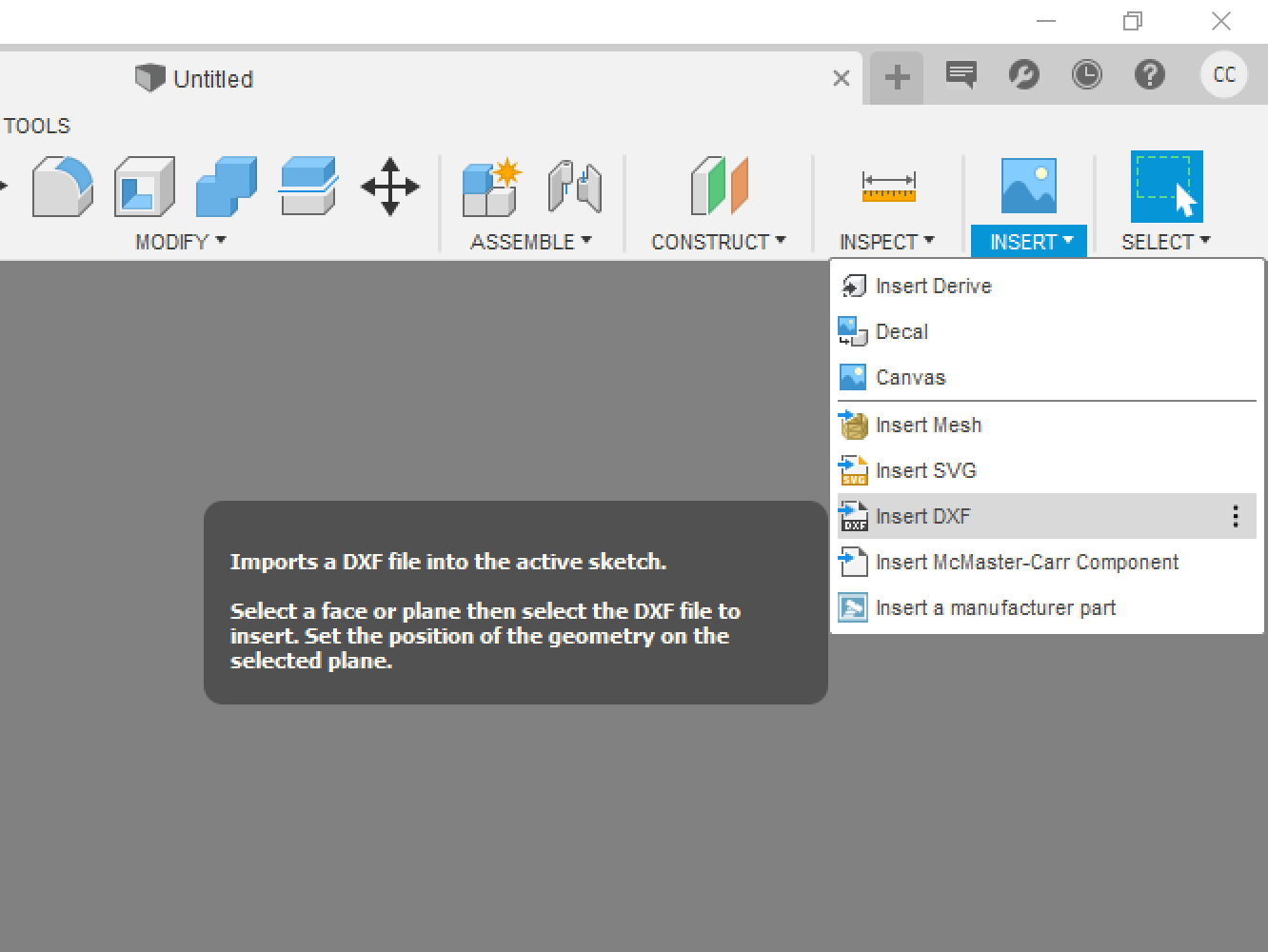This screenshot has width=1268, height=952.
Task: Click the Joint tool icon
Action: tap(575, 186)
